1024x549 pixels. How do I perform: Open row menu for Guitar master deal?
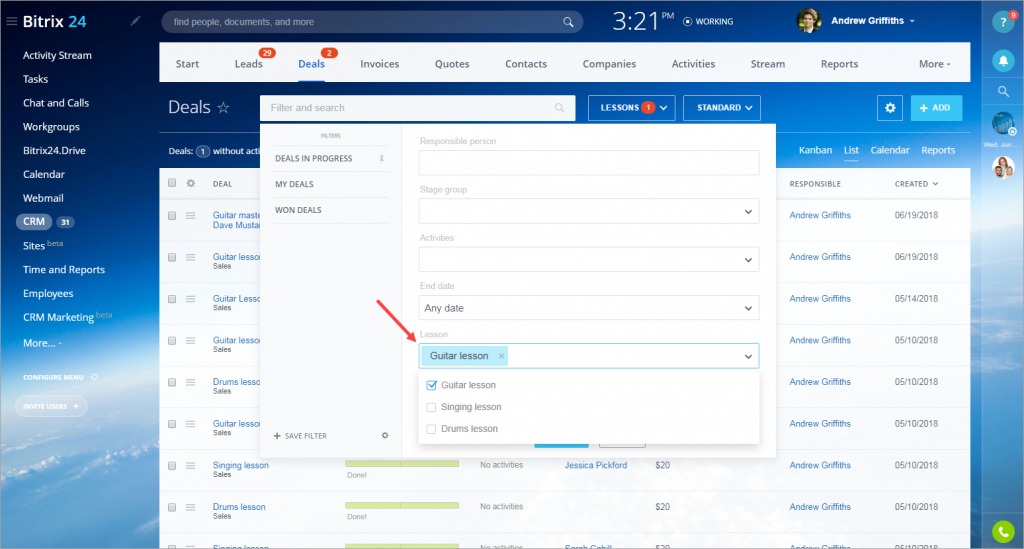click(191, 215)
